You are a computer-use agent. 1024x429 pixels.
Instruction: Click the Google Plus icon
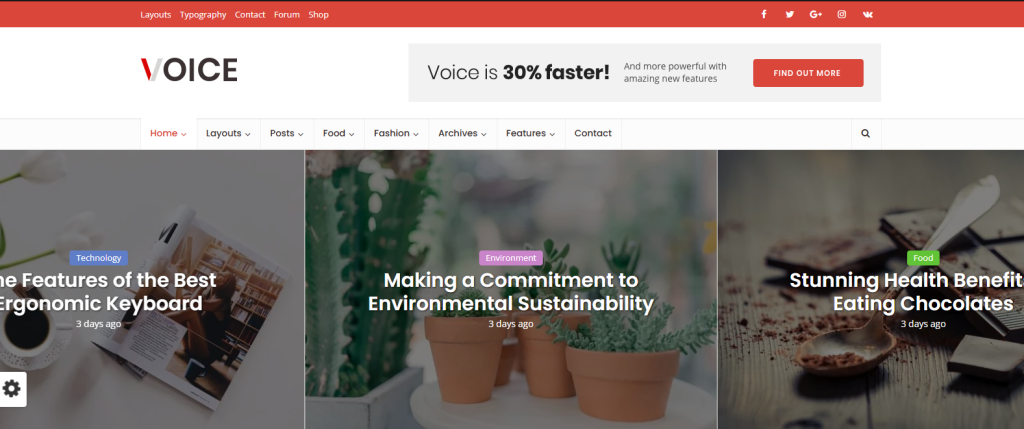click(x=816, y=14)
